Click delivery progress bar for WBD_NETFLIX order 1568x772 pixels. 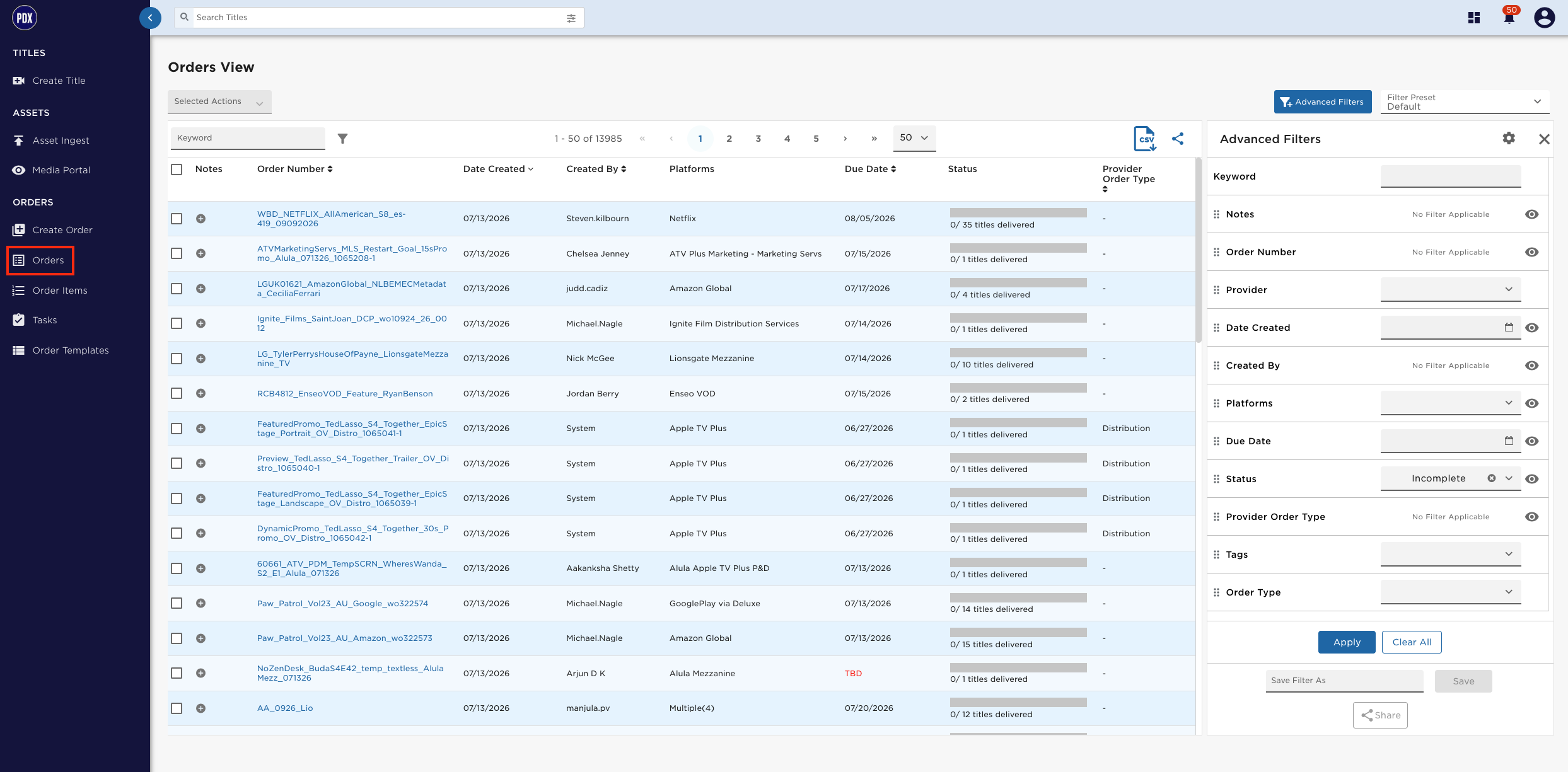pyautogui.click(x=1018, y=213)
